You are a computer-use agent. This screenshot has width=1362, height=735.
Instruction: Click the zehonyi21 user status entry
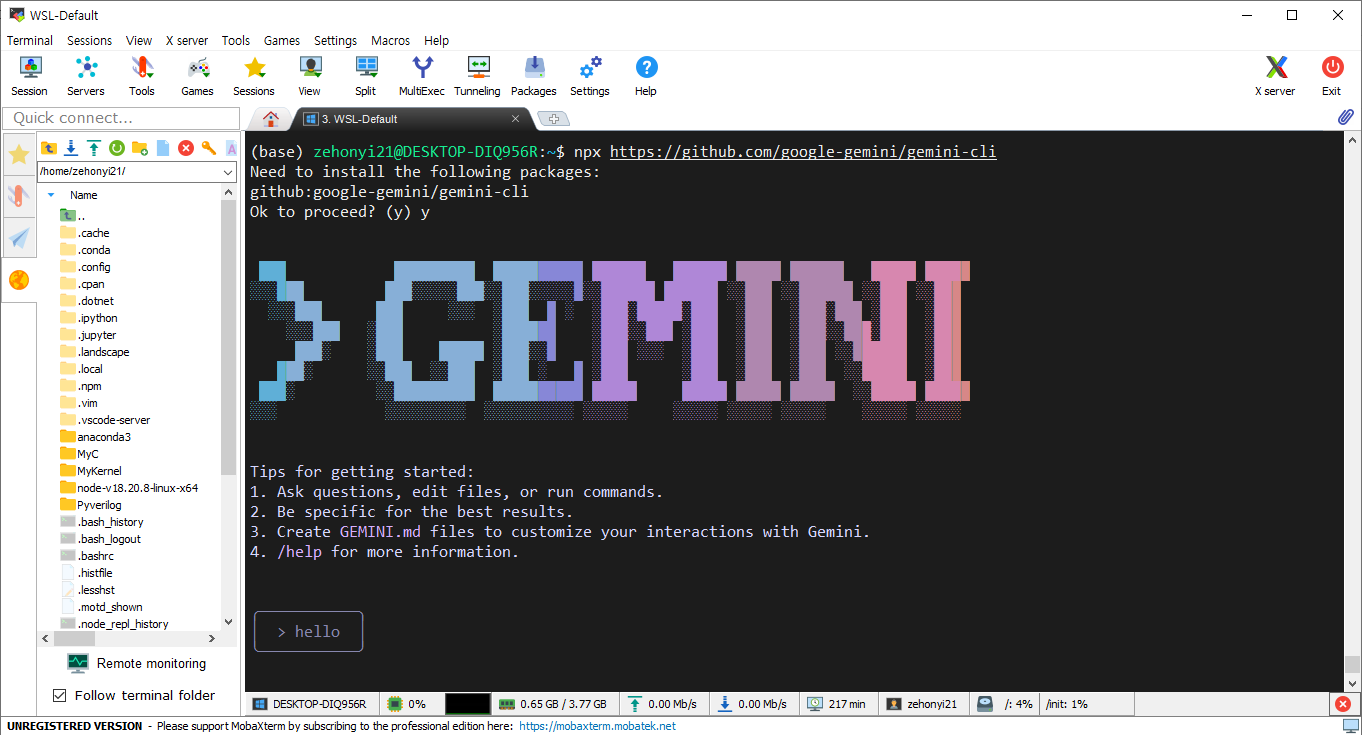coord(922,704)
